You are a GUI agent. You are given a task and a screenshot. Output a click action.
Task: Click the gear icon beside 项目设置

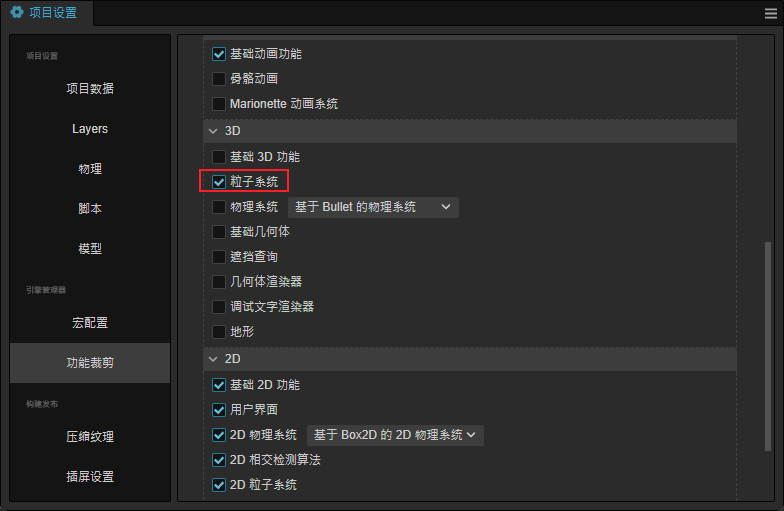click(x=17, y=12)
